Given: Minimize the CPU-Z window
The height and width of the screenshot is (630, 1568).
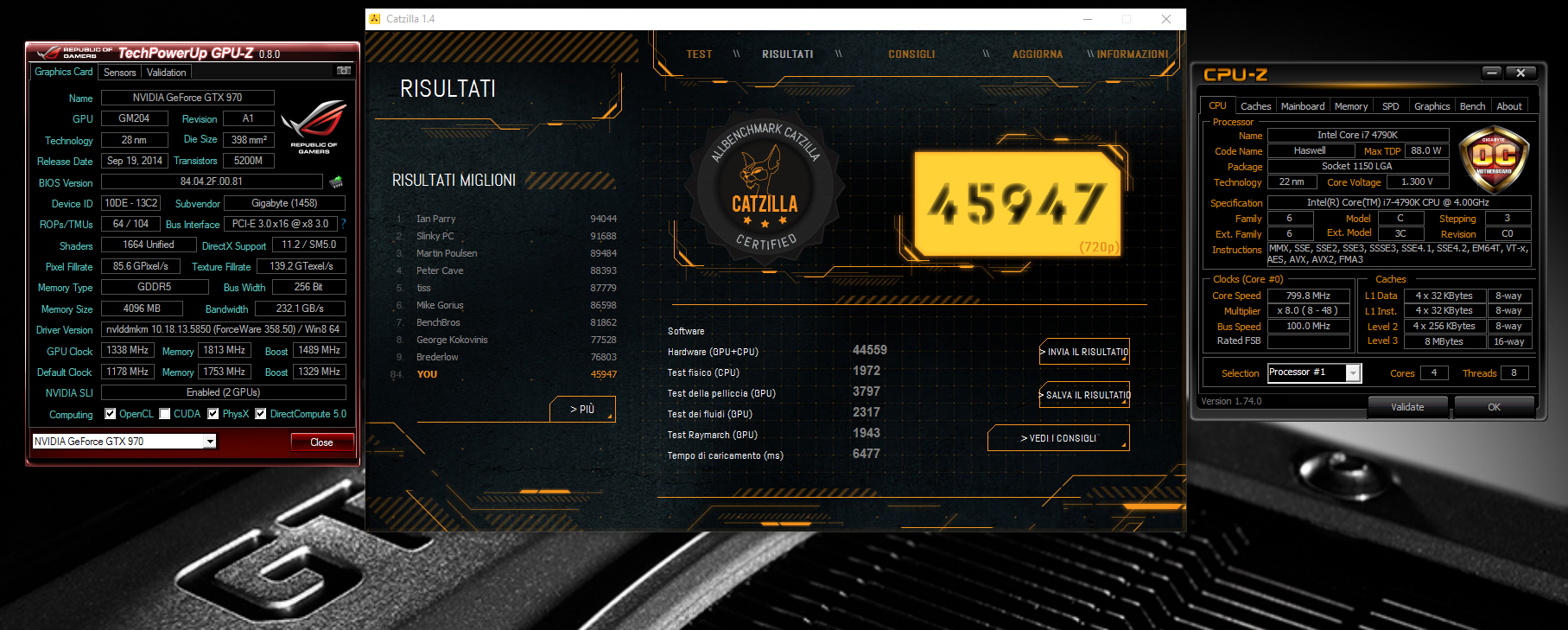Looking at the screenshot, I should coord(1492,73).
